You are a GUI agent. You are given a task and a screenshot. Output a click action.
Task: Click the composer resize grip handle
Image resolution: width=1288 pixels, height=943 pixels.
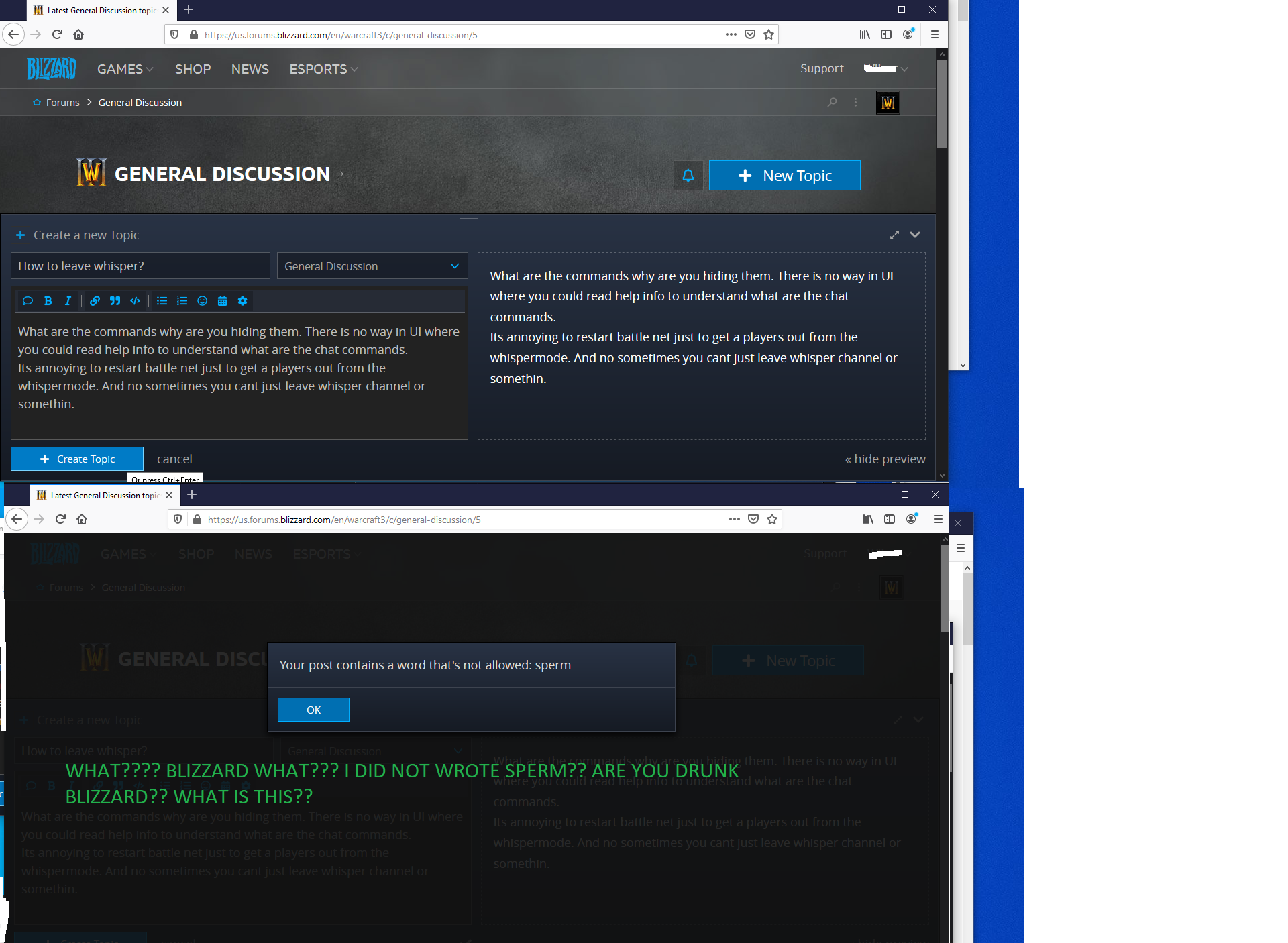[468, 217]
